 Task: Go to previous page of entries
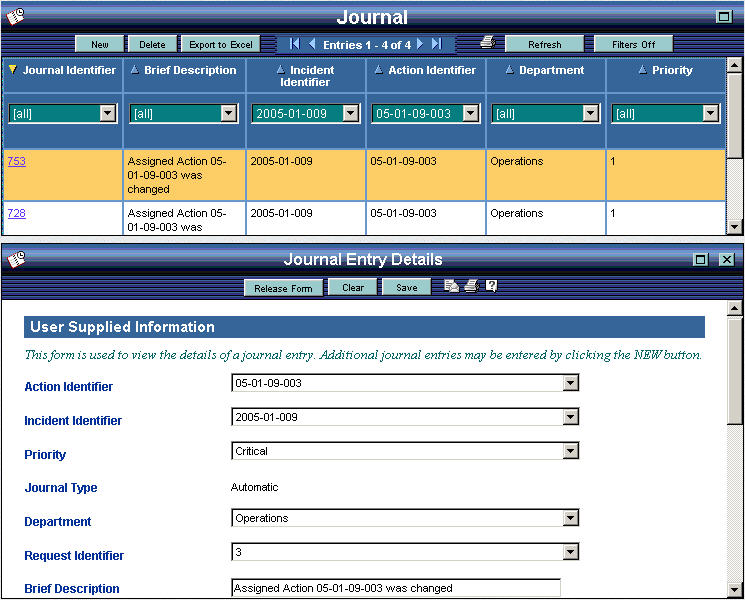[x=312, y=44]
